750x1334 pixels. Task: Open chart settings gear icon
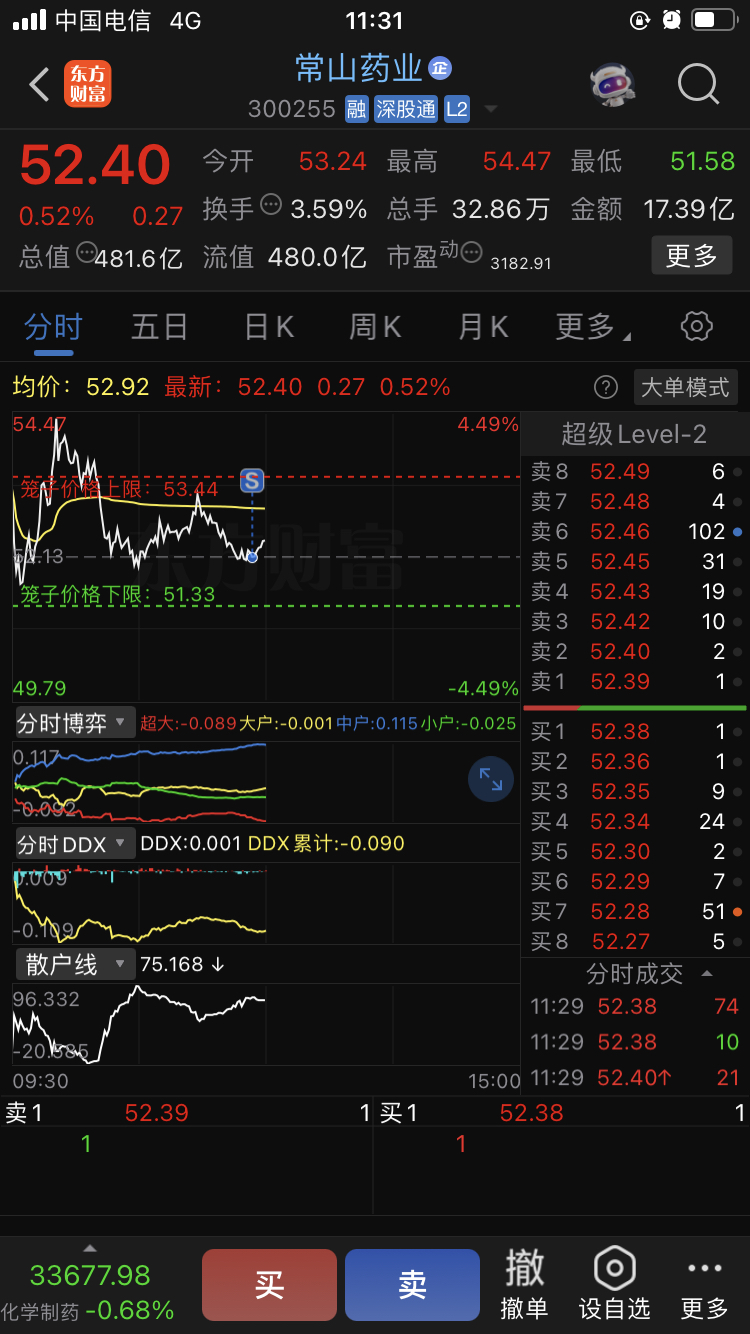(696, 326)
